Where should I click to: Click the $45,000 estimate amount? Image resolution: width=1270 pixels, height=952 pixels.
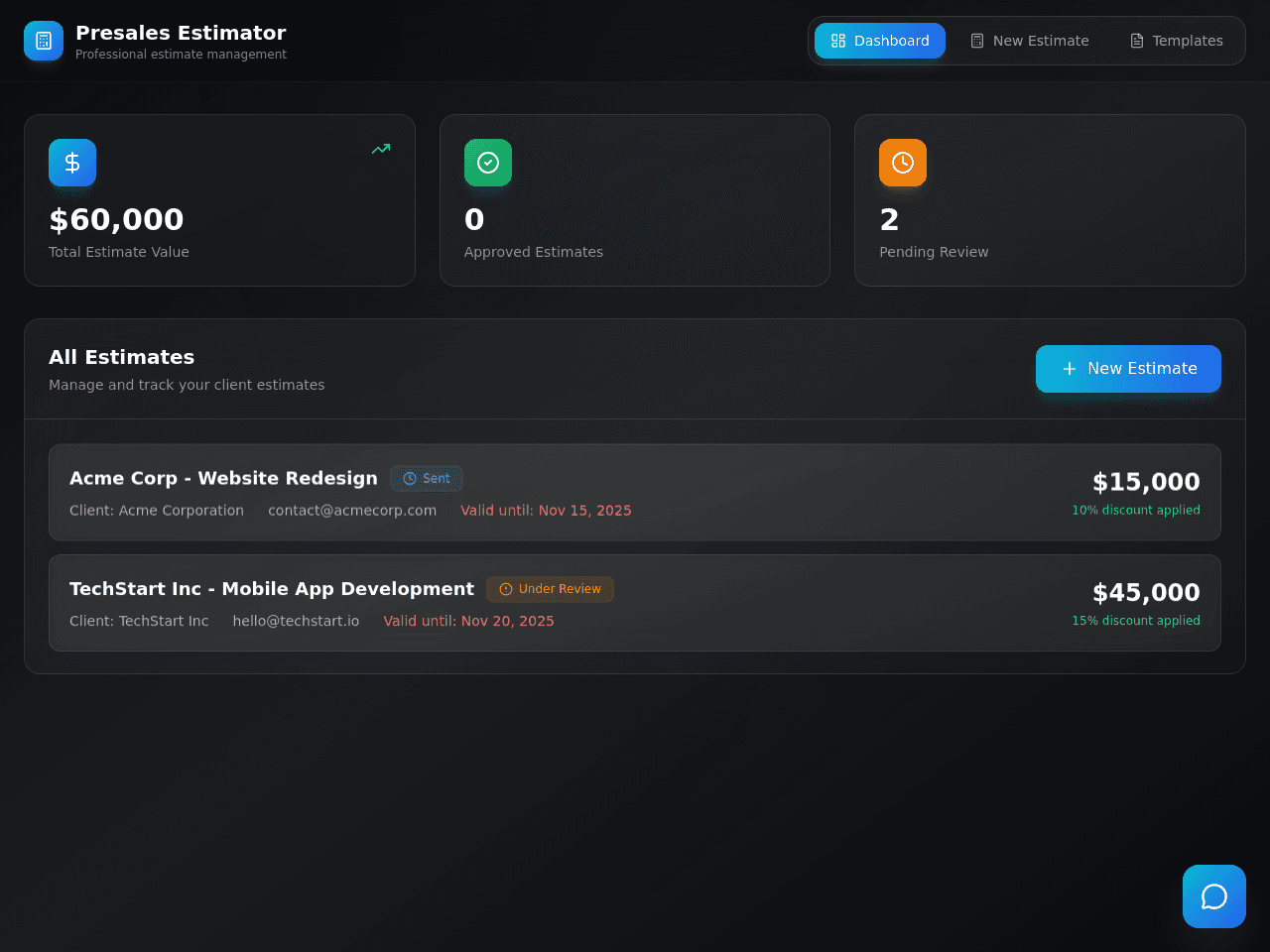[x=1146, y=592]
